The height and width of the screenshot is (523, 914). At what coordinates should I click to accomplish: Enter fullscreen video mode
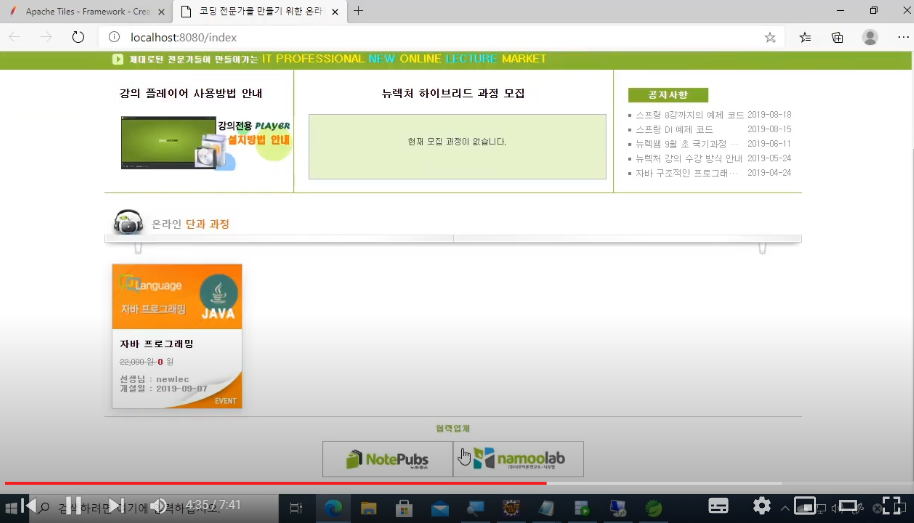tap(892, 506)
